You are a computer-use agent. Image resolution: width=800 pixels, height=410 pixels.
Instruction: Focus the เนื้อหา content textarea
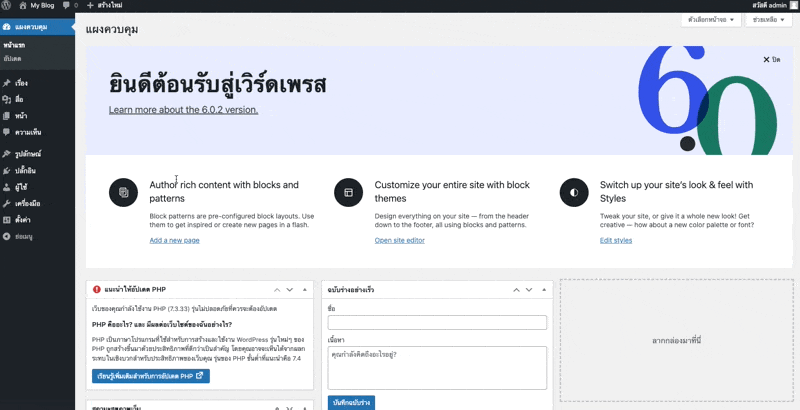tap(437, 368)
